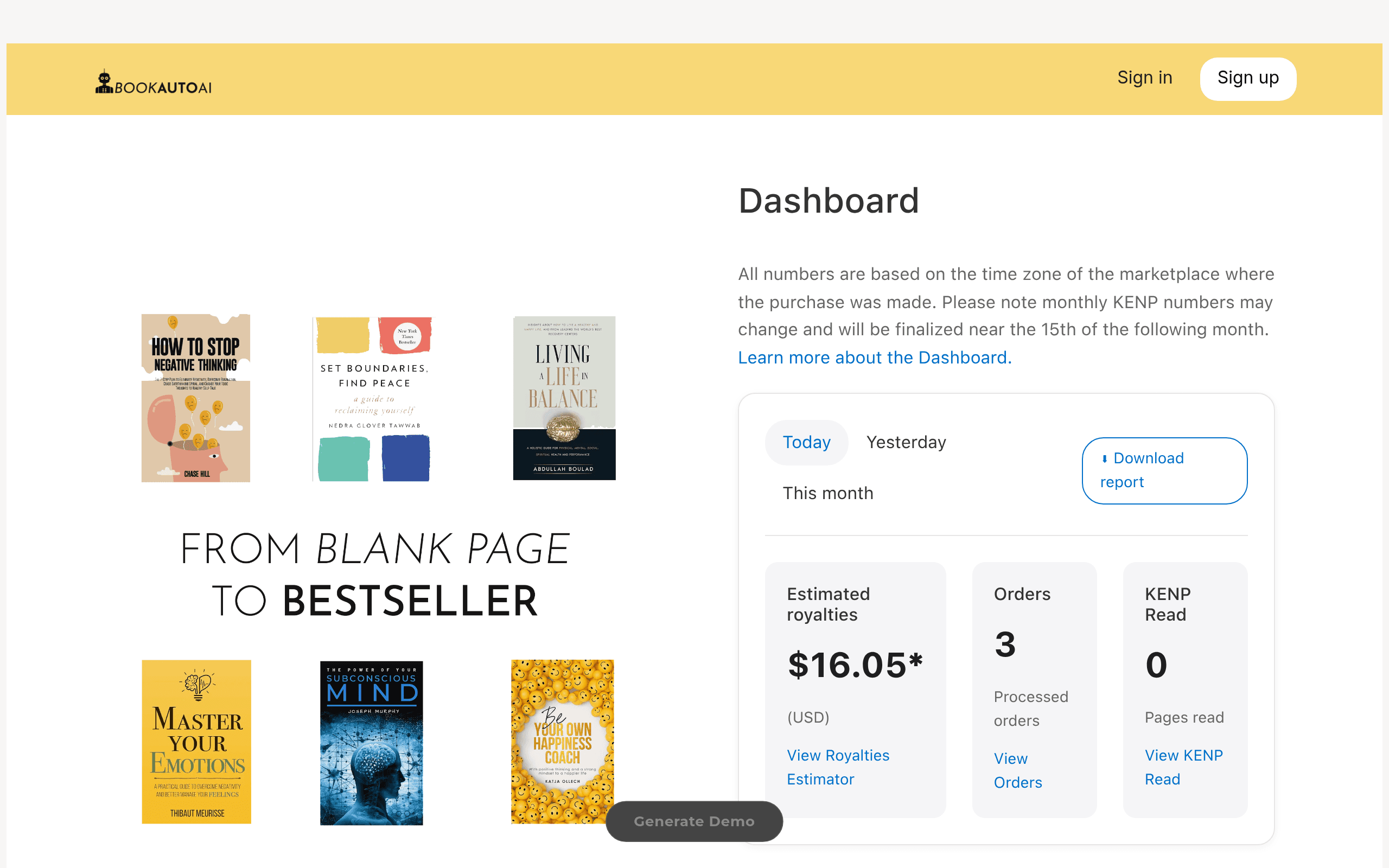This screenshot has width=1389, height=868.
Task: Click the Estimated royalties $16.05 card
Action: point(855,690)
